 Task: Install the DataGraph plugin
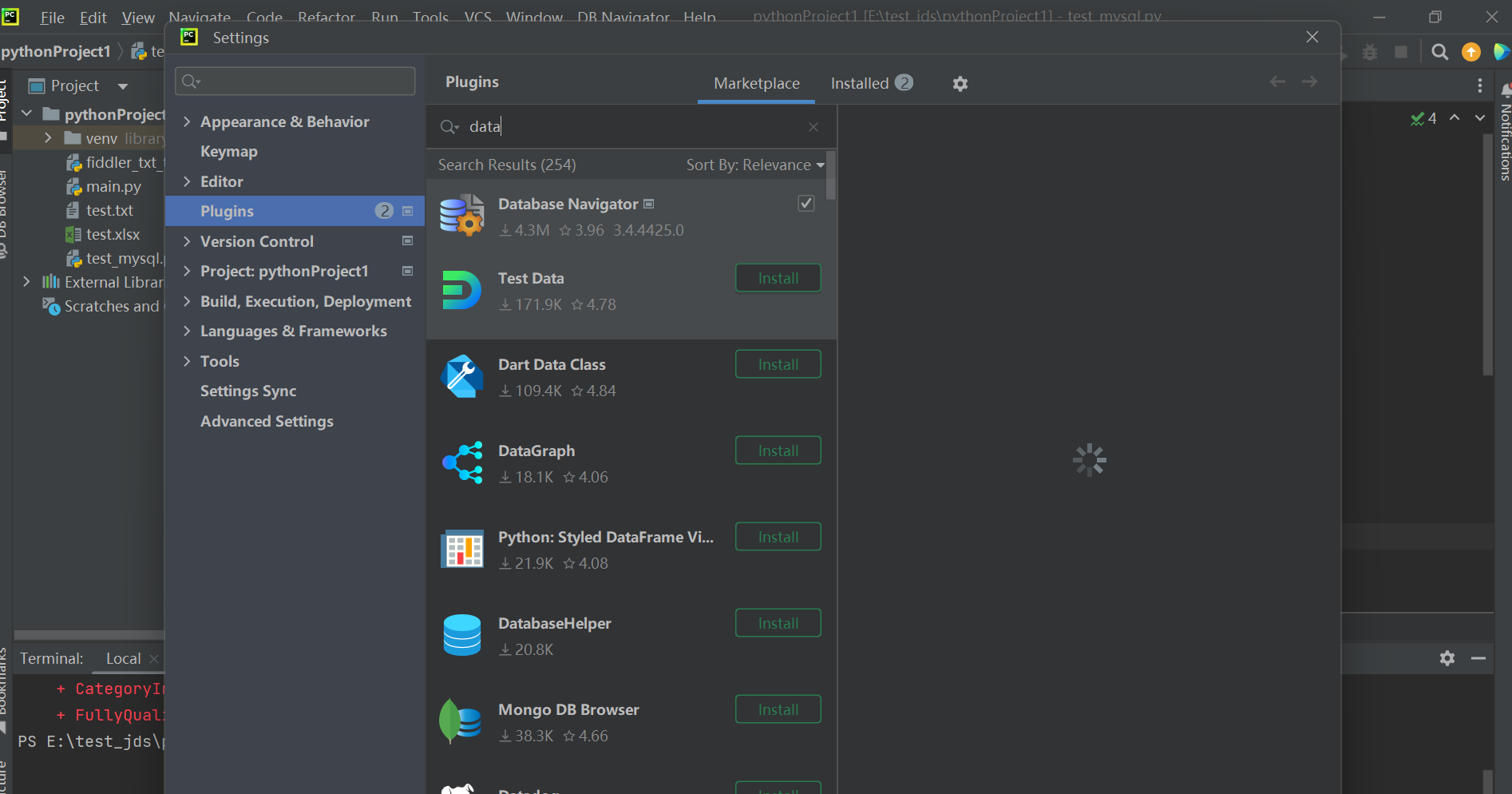778,451
